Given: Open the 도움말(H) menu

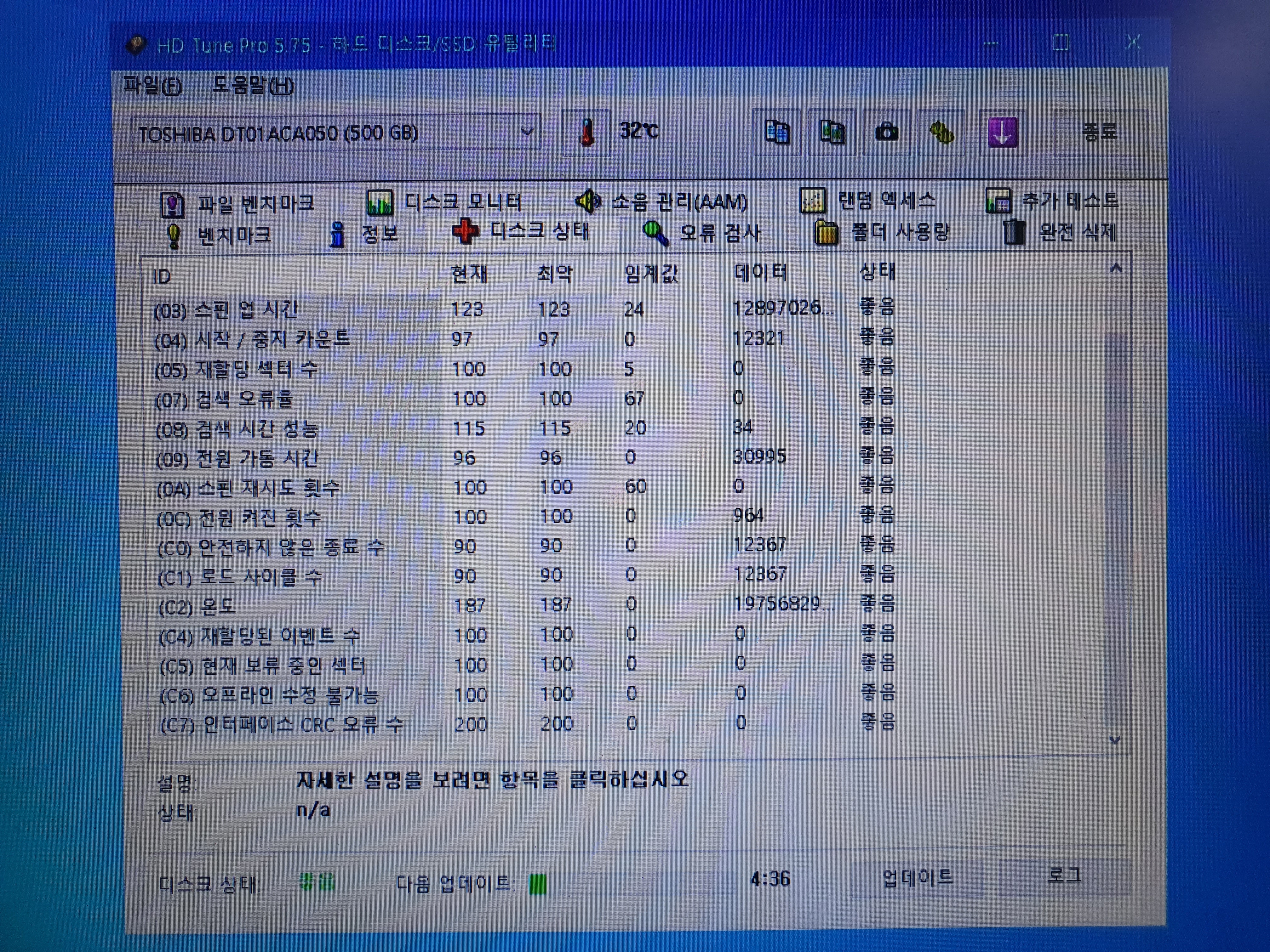Looking at the screenshot, I should point(253,86).
